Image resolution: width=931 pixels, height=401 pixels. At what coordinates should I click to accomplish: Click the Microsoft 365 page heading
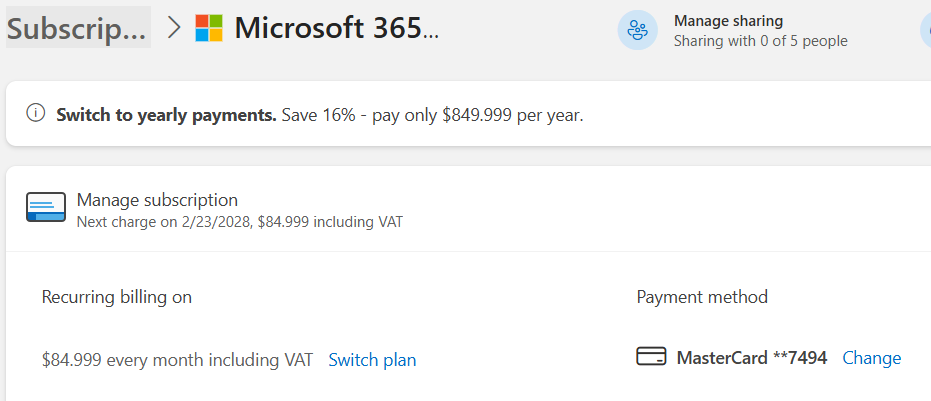[336, 27]
